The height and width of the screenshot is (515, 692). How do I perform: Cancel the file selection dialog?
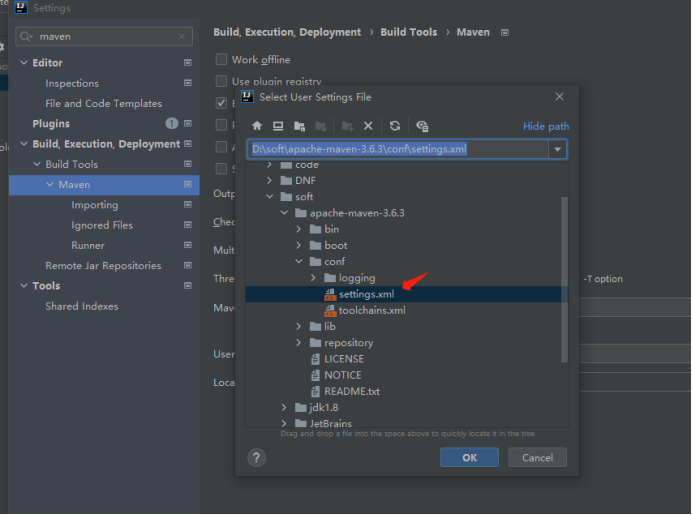click(538, 458)
